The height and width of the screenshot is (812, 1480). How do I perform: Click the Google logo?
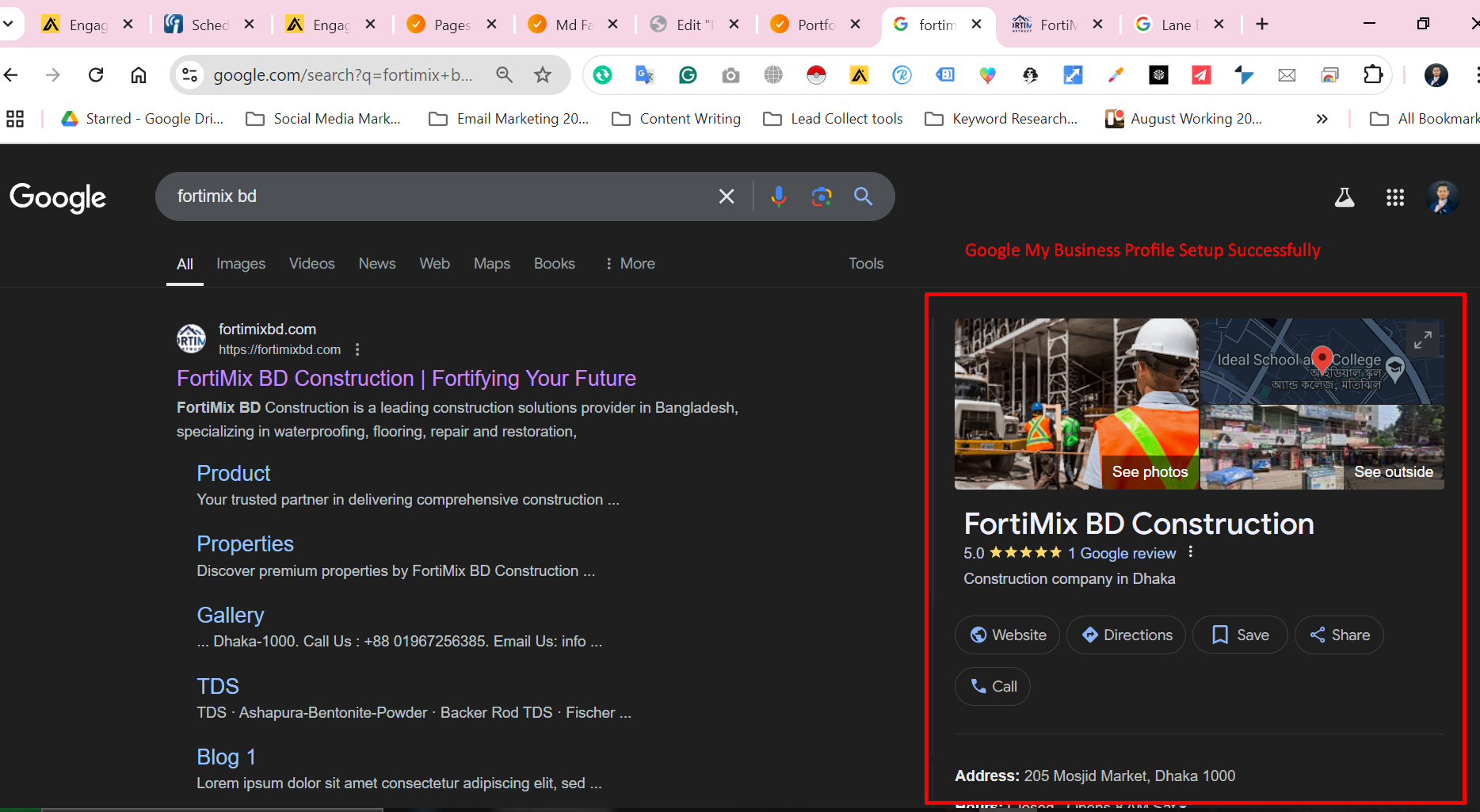(58, 198)
